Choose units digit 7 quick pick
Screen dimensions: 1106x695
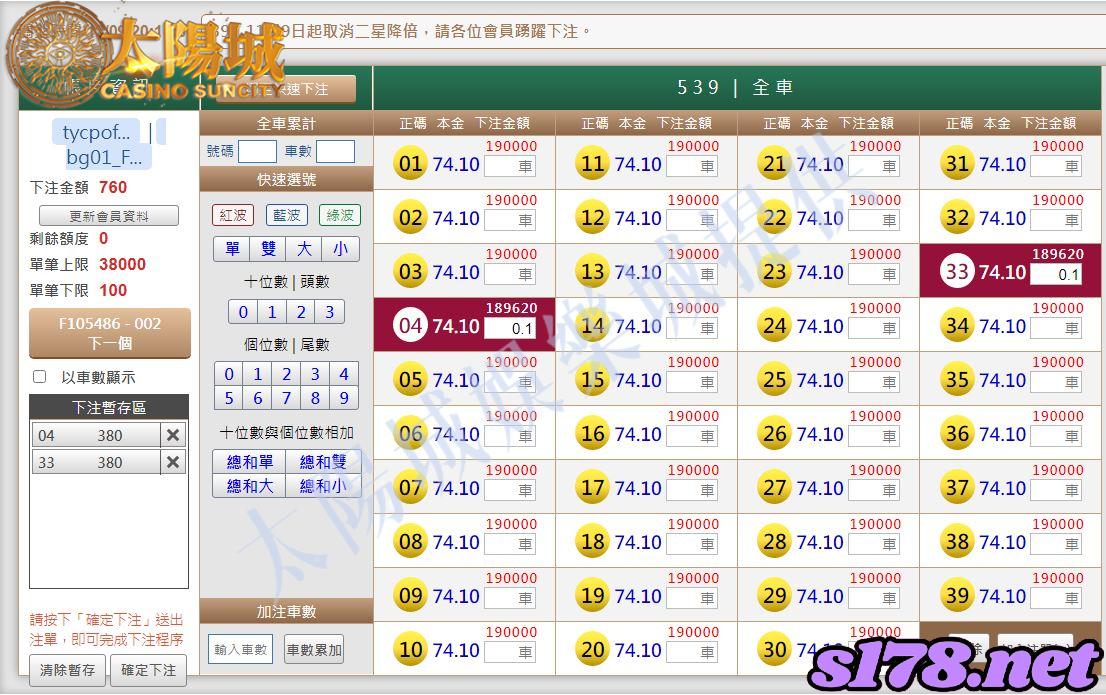pyautogui.click(x=286, y=398)
